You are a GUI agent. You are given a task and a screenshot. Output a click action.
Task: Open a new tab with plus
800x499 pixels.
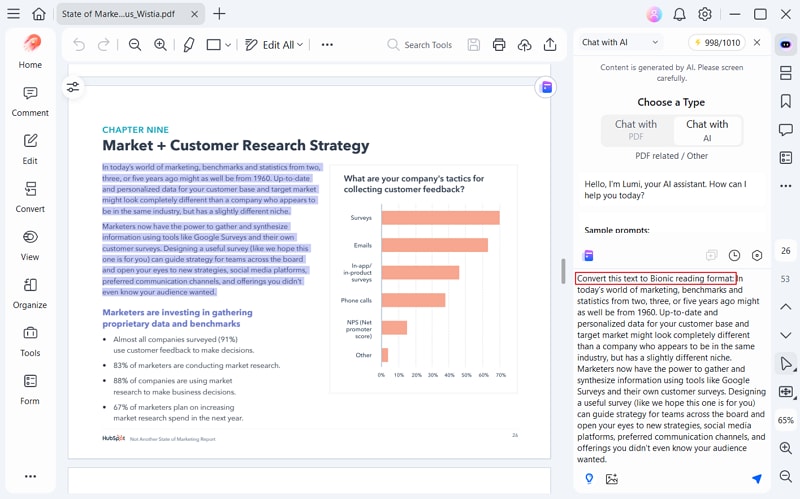click(x=219, y=14)
